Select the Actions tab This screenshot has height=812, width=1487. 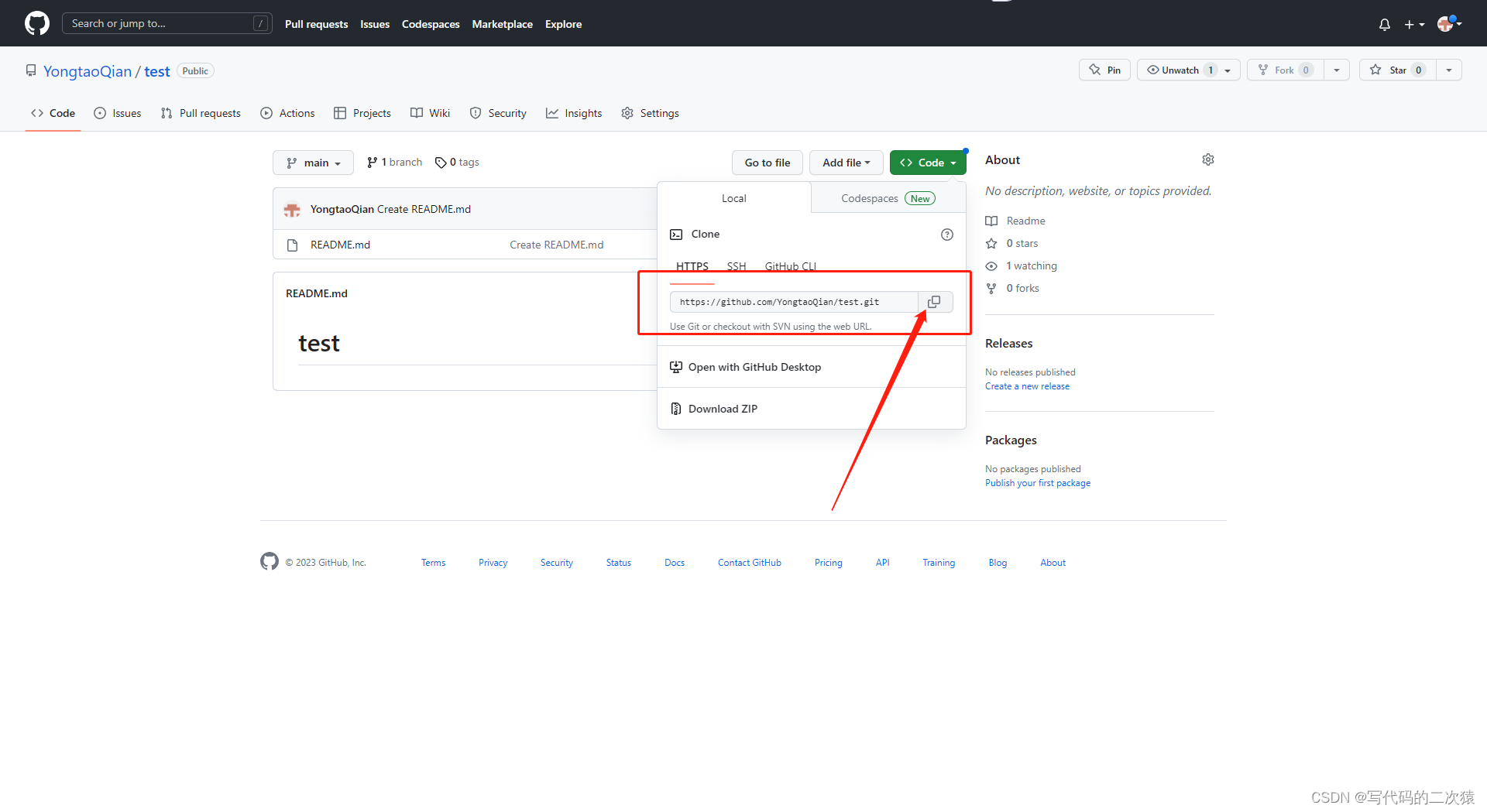(287, 113)
